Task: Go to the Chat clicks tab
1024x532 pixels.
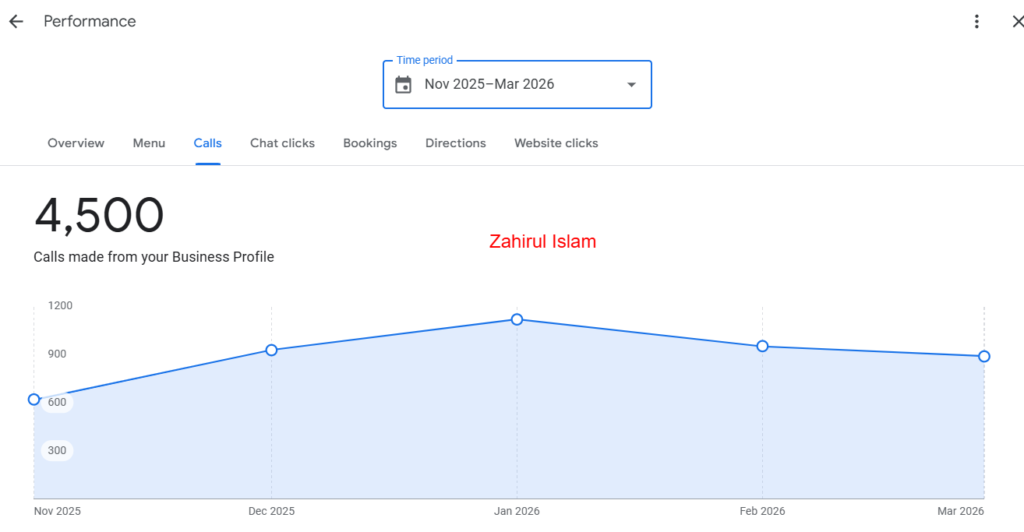Action: click(x=282, y=143)
